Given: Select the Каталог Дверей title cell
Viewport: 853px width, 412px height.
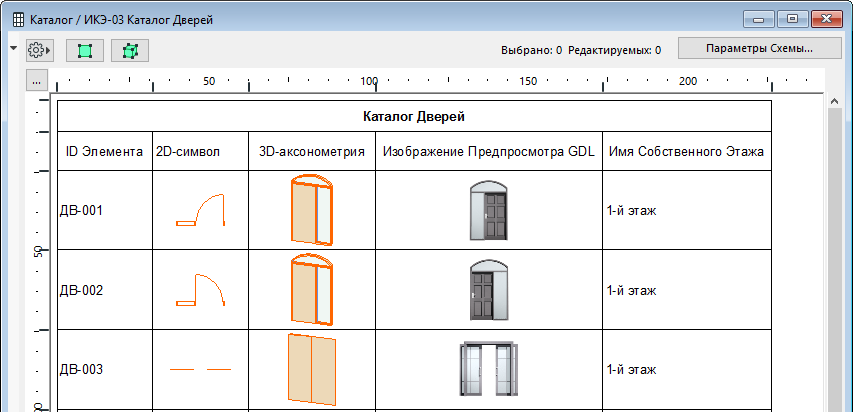Looking at the screenshot, I should (414, 116).
